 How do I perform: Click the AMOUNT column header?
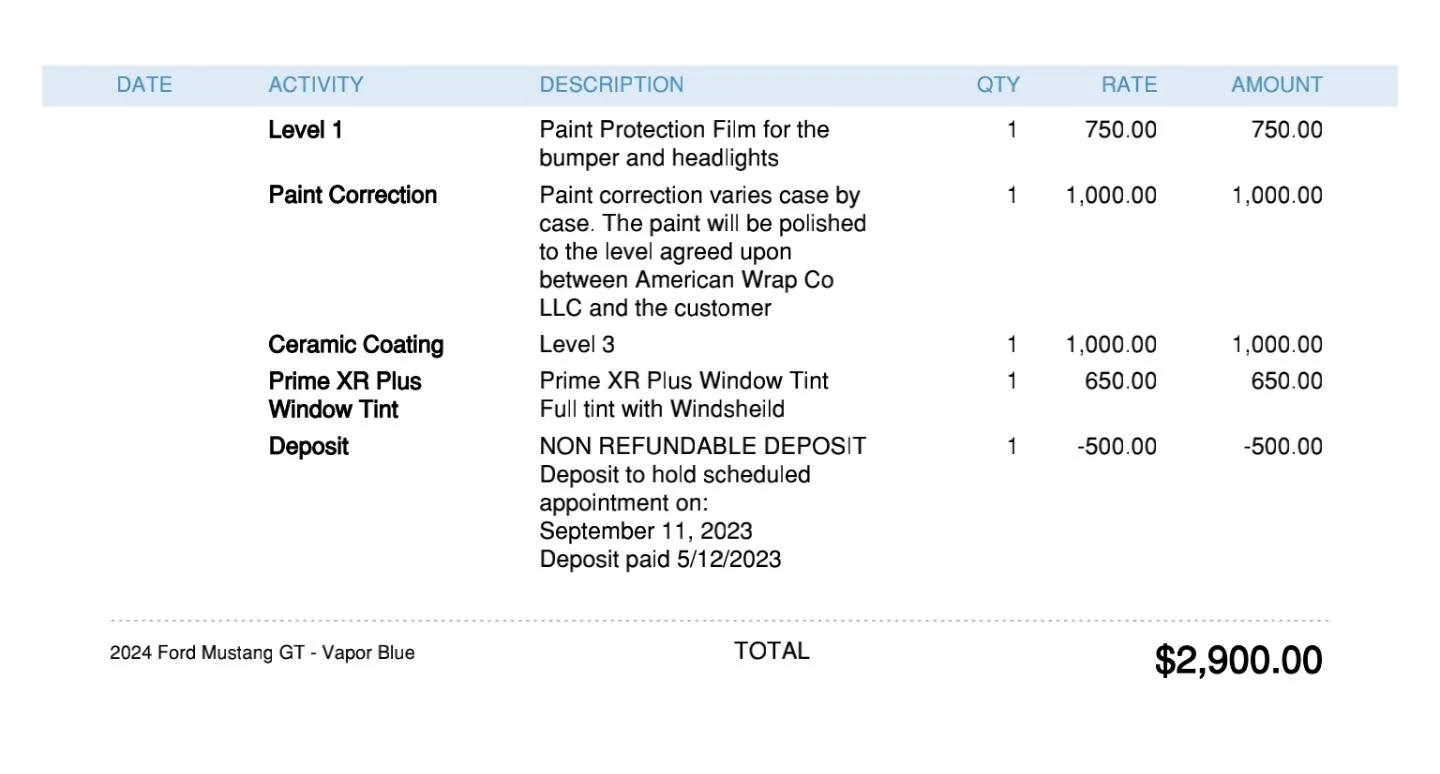tap(1277, 85)
